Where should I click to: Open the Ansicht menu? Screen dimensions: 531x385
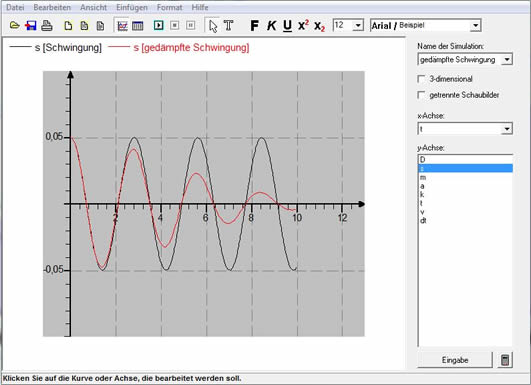click(93, 7)
